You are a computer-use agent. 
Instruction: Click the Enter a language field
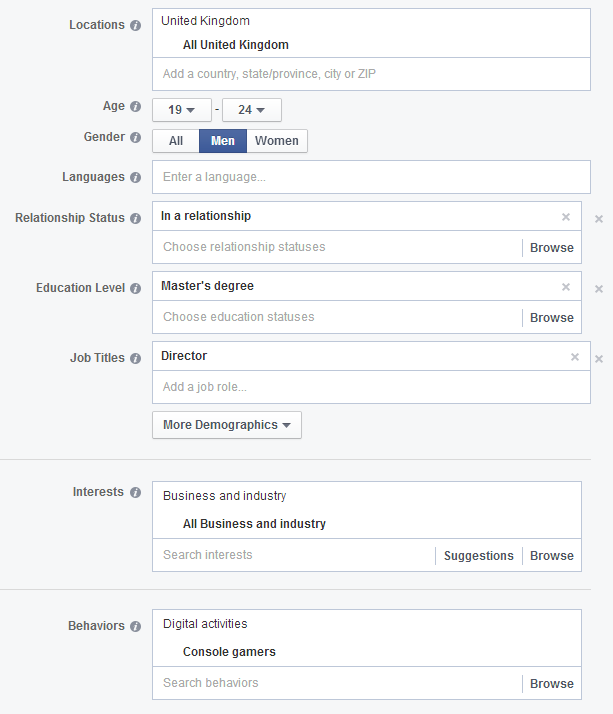click(371, 177)
